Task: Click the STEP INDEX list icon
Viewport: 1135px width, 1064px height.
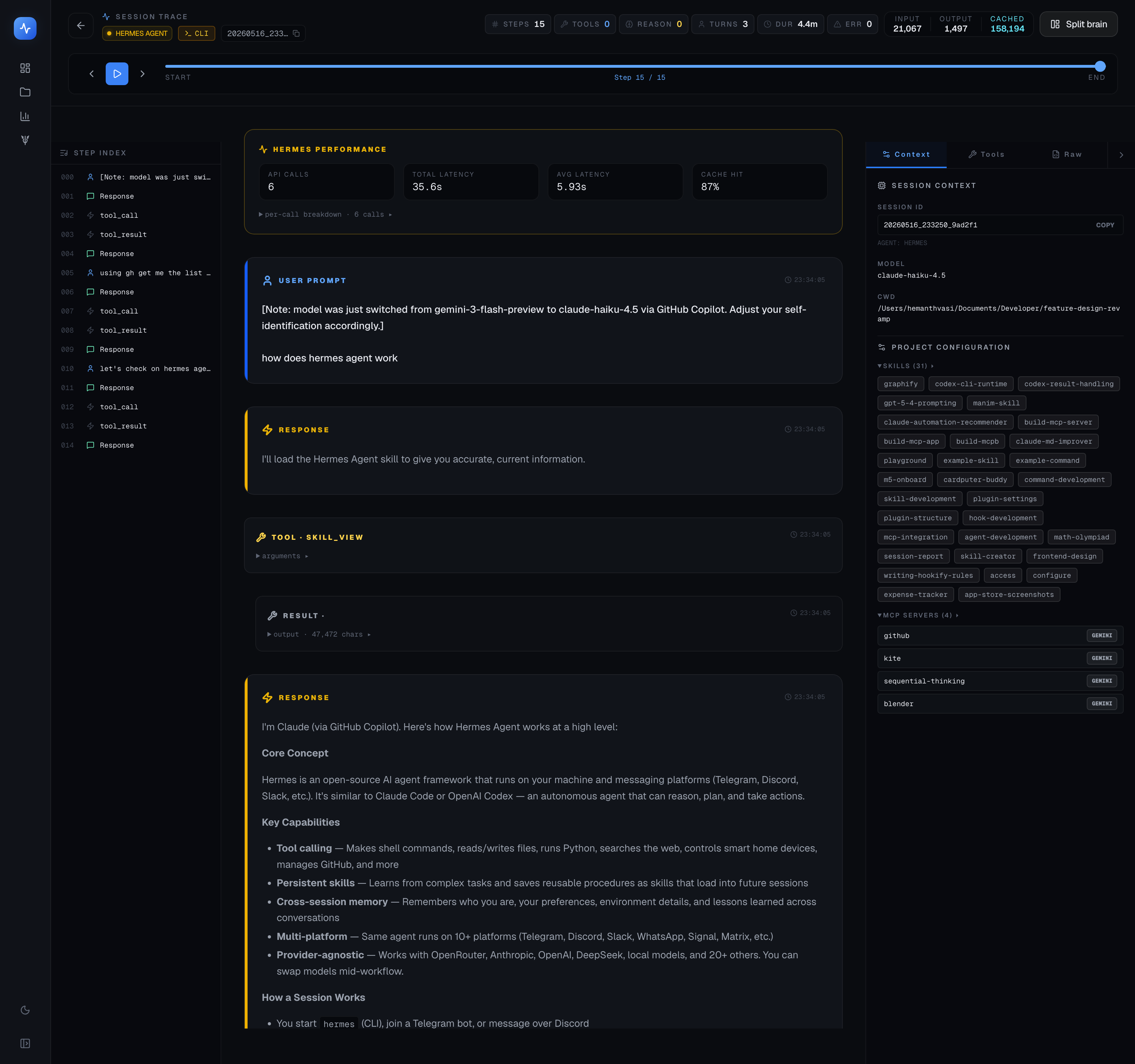Action: coord(64,153)
